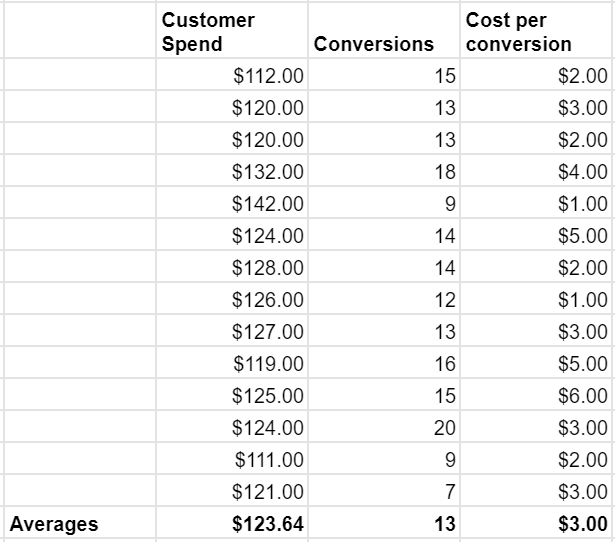Select the $132.00 customer spend cell
615x542 pixels.
tap(268, 172)
